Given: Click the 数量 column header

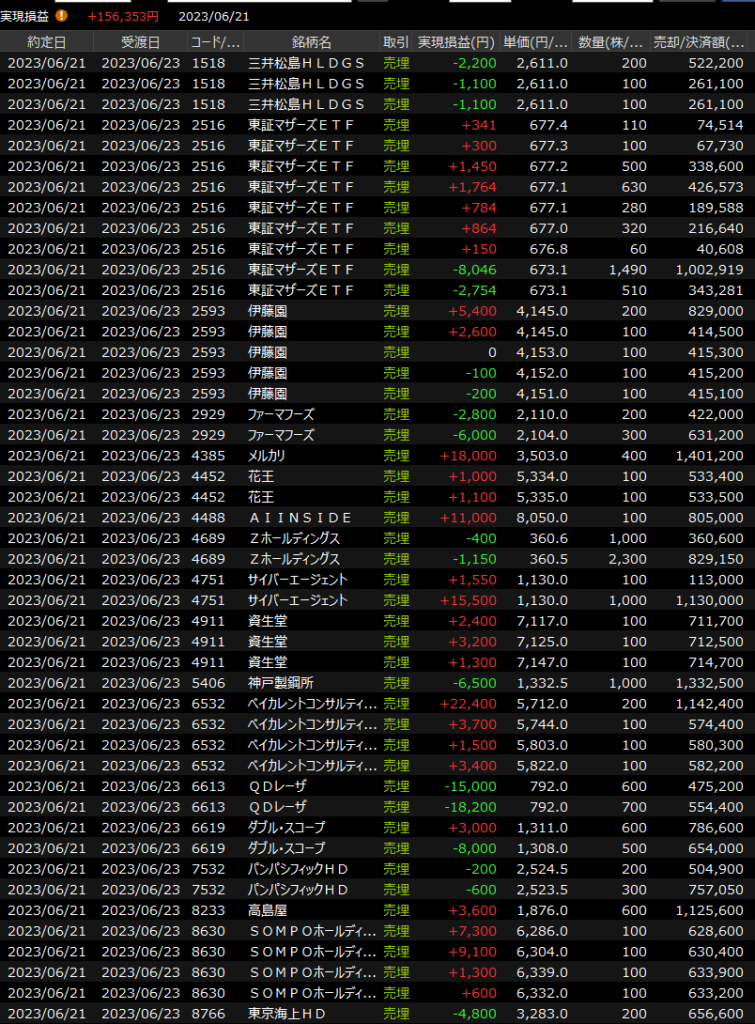Looking at the screenshot, I should click(x=612, y=42).
